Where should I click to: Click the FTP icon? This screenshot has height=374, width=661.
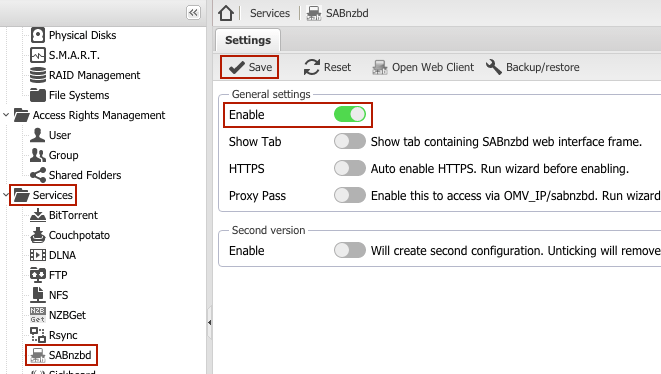(x=38, y=275)
